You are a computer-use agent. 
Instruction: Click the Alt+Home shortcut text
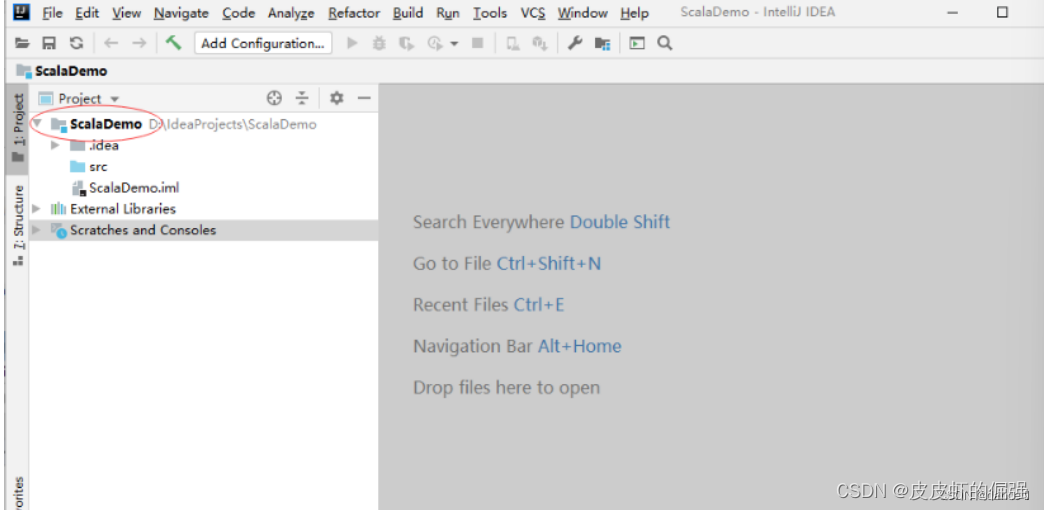[579, 346]
